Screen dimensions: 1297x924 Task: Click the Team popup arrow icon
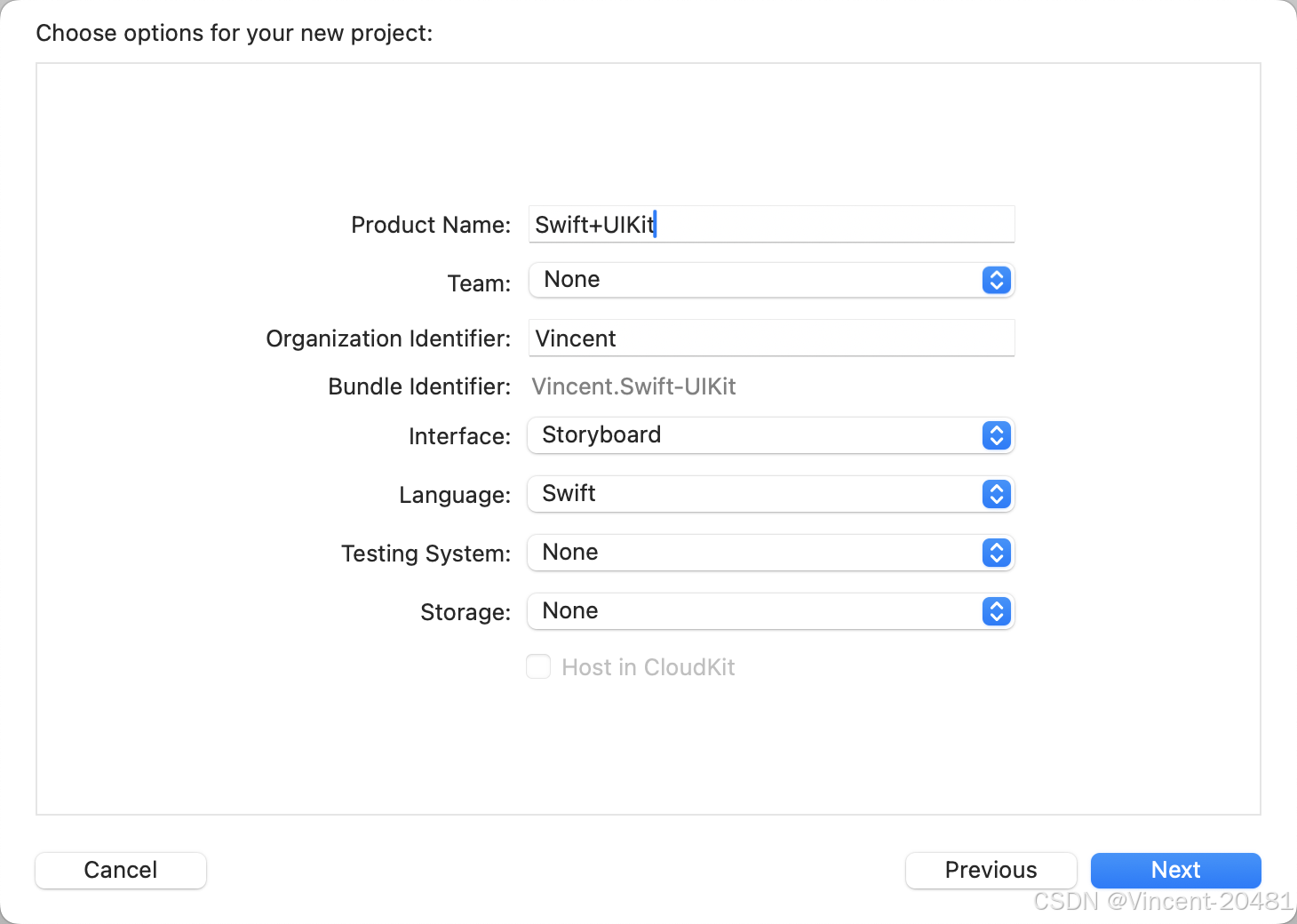pos(997,280)
